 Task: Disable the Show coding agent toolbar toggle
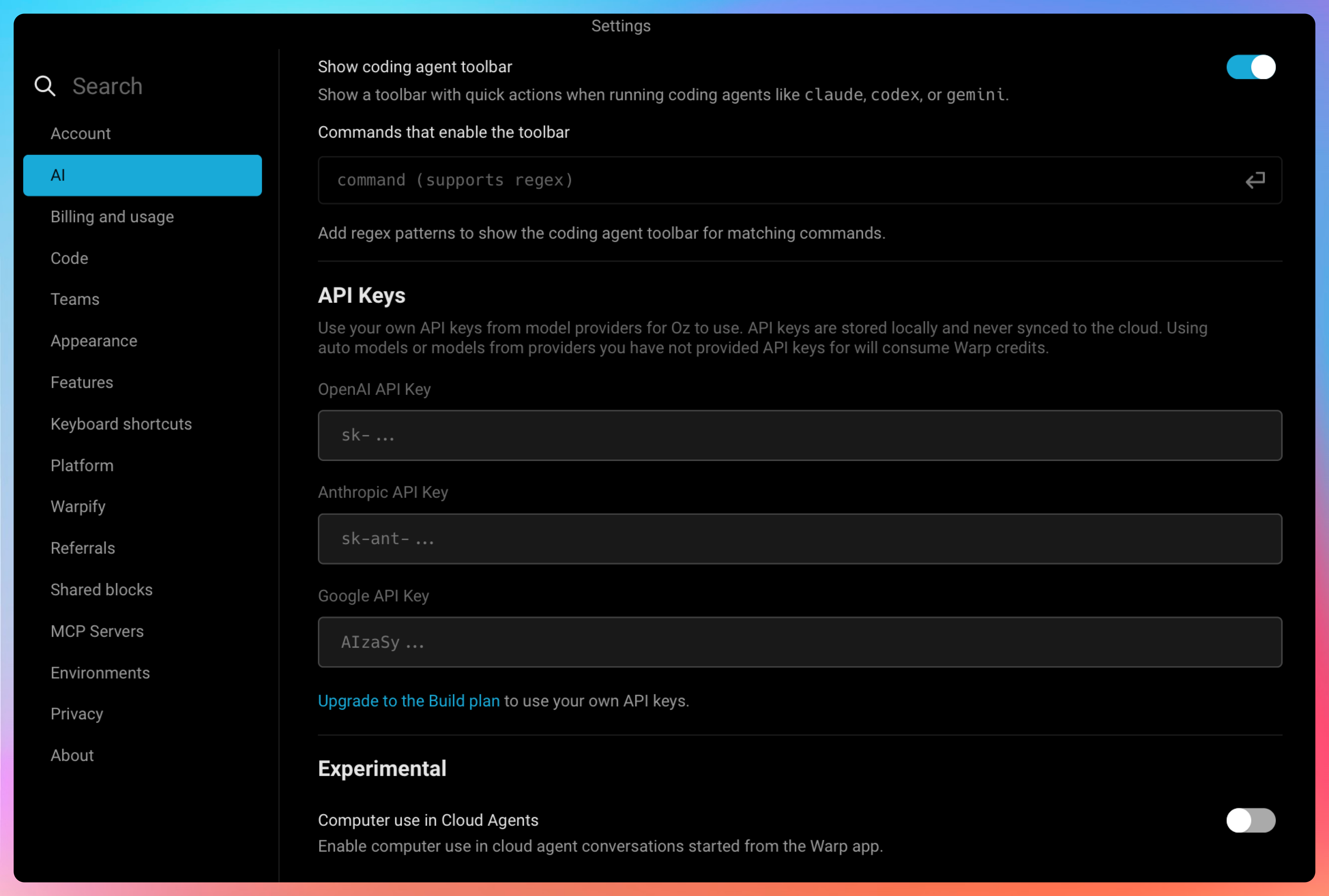[x=1250, y=68]
